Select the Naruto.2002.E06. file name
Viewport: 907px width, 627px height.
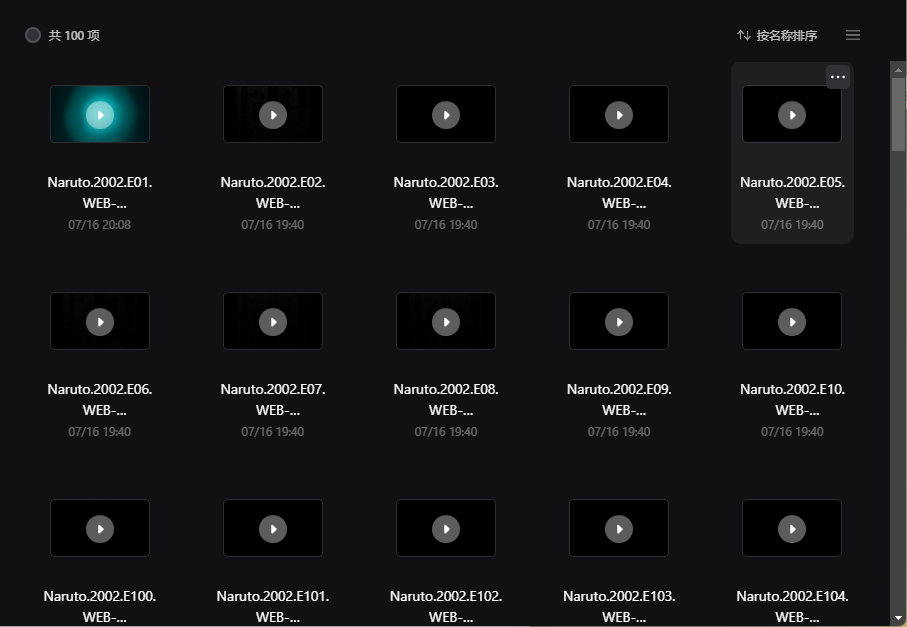100,400
